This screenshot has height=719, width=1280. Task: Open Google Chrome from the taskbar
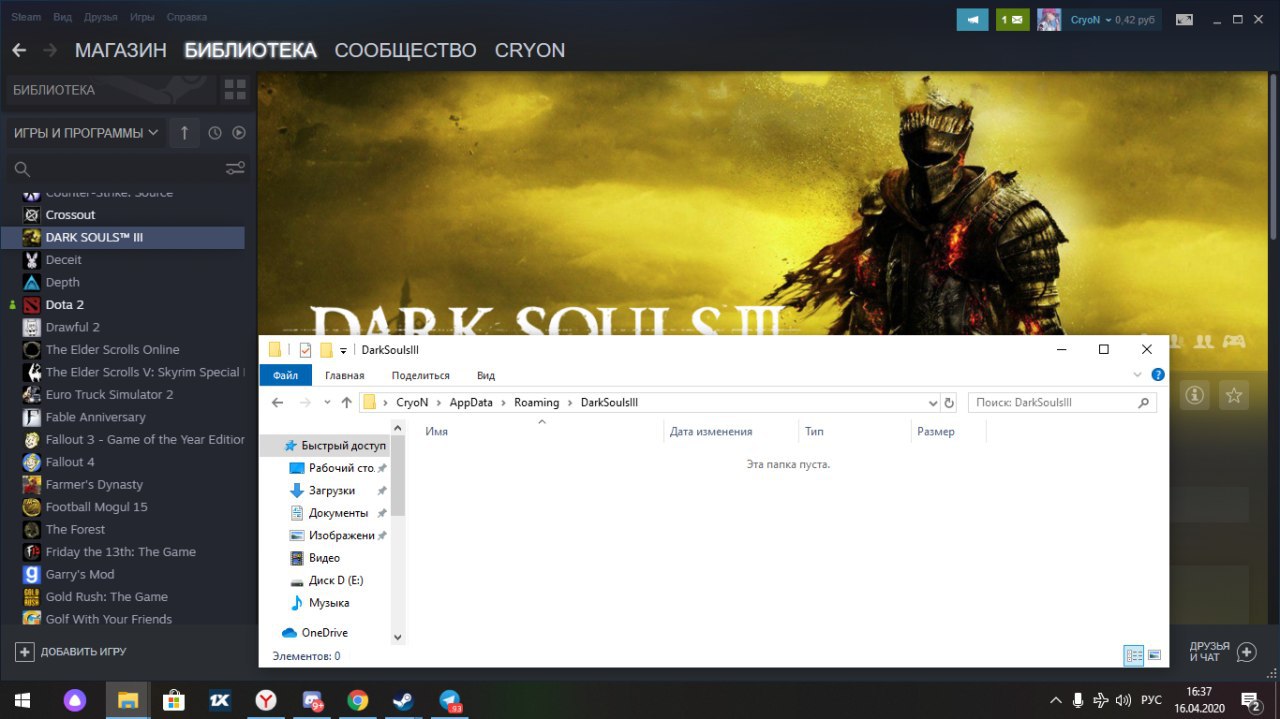pyautogui.click(x=358, y=700)
